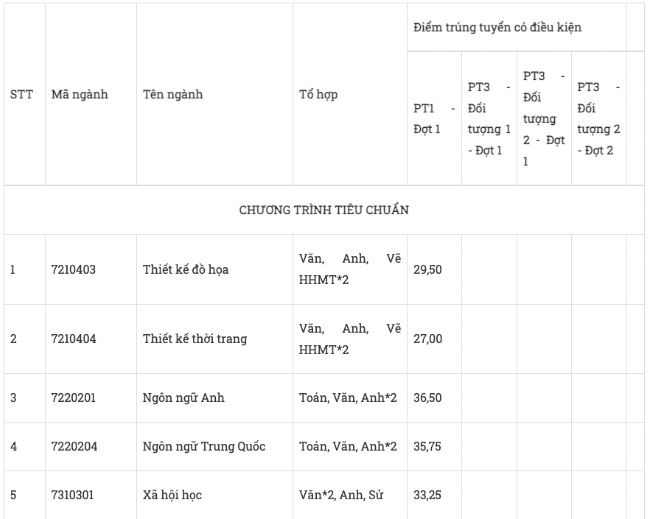Click the score 36,50 cell

point(427,398)
